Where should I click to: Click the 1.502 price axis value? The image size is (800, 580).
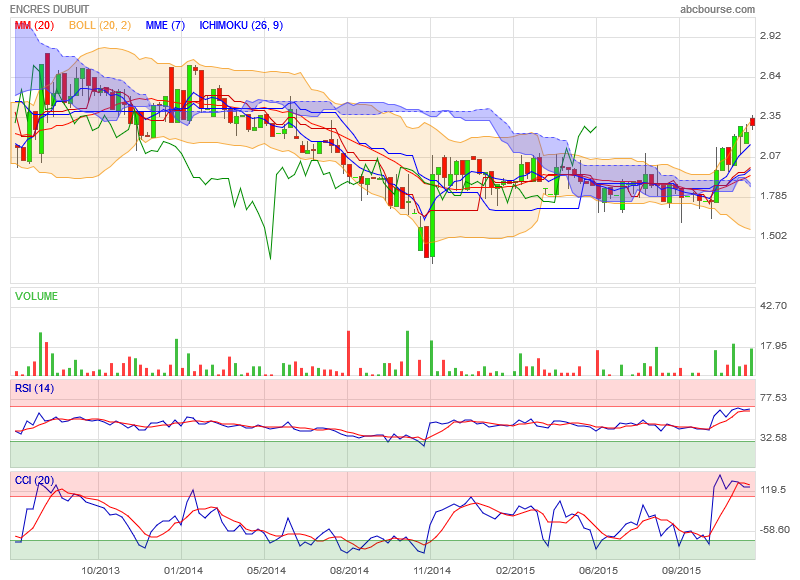tap(773, 236)
